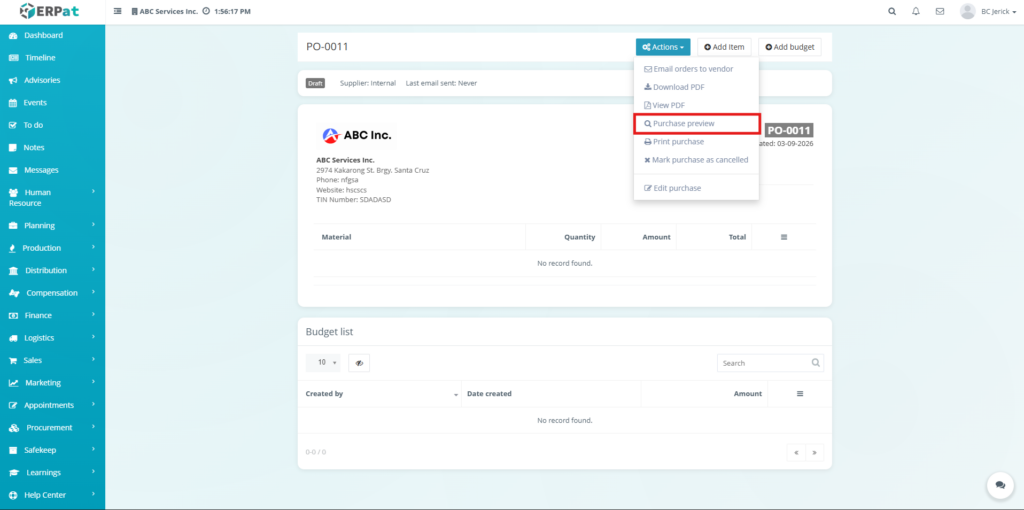Click the Budget list search field
Viewport: 1024px width, 510px height.
[764, 363]
